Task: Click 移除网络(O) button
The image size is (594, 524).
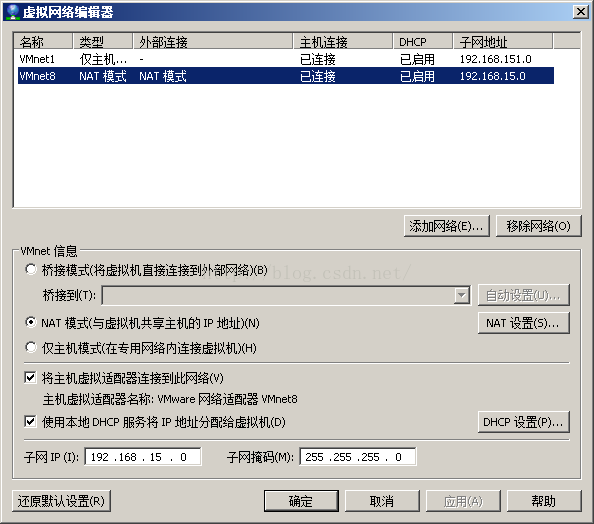Action: coord(538,226)
